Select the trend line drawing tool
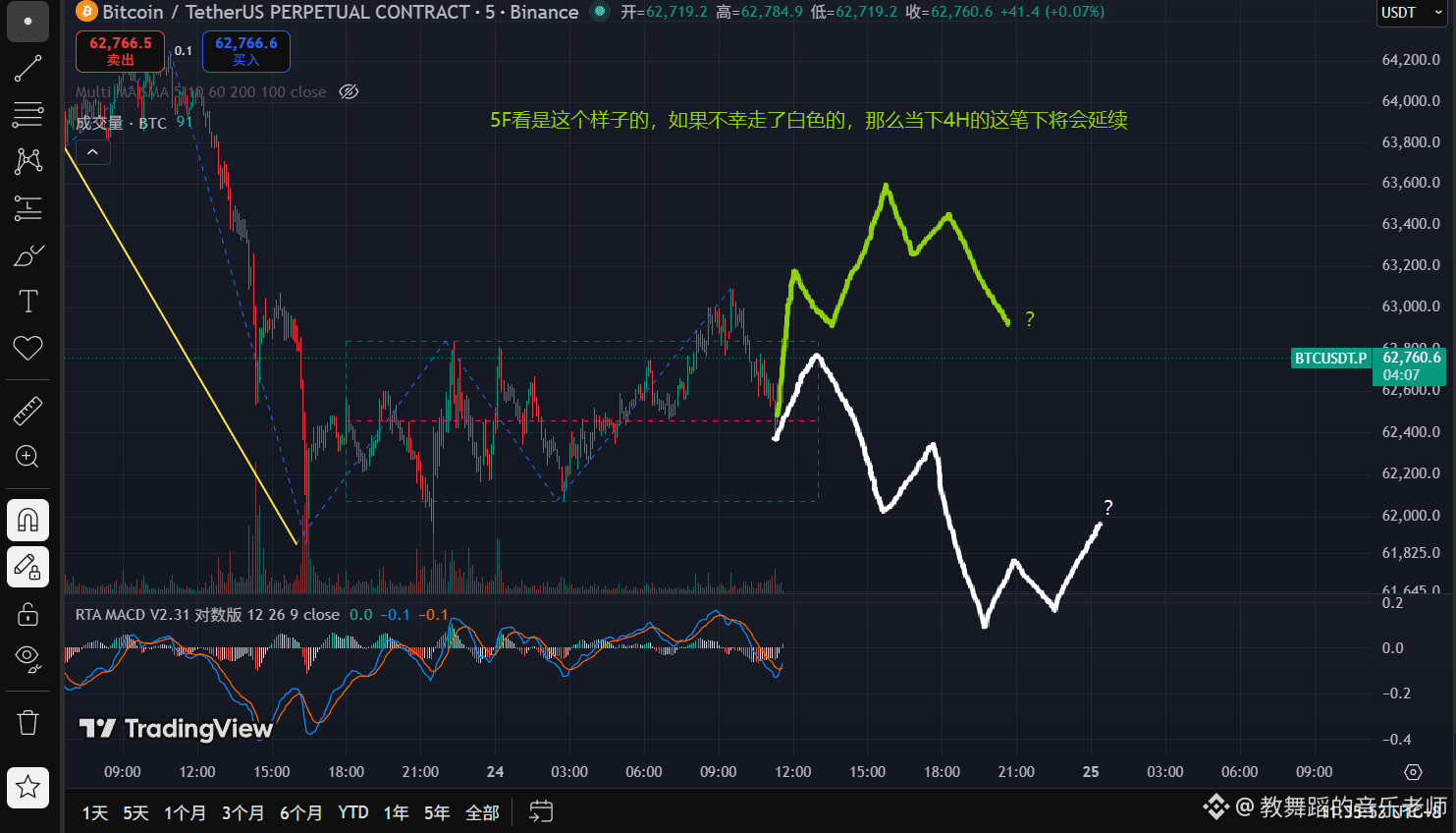 tap(27, 68)
